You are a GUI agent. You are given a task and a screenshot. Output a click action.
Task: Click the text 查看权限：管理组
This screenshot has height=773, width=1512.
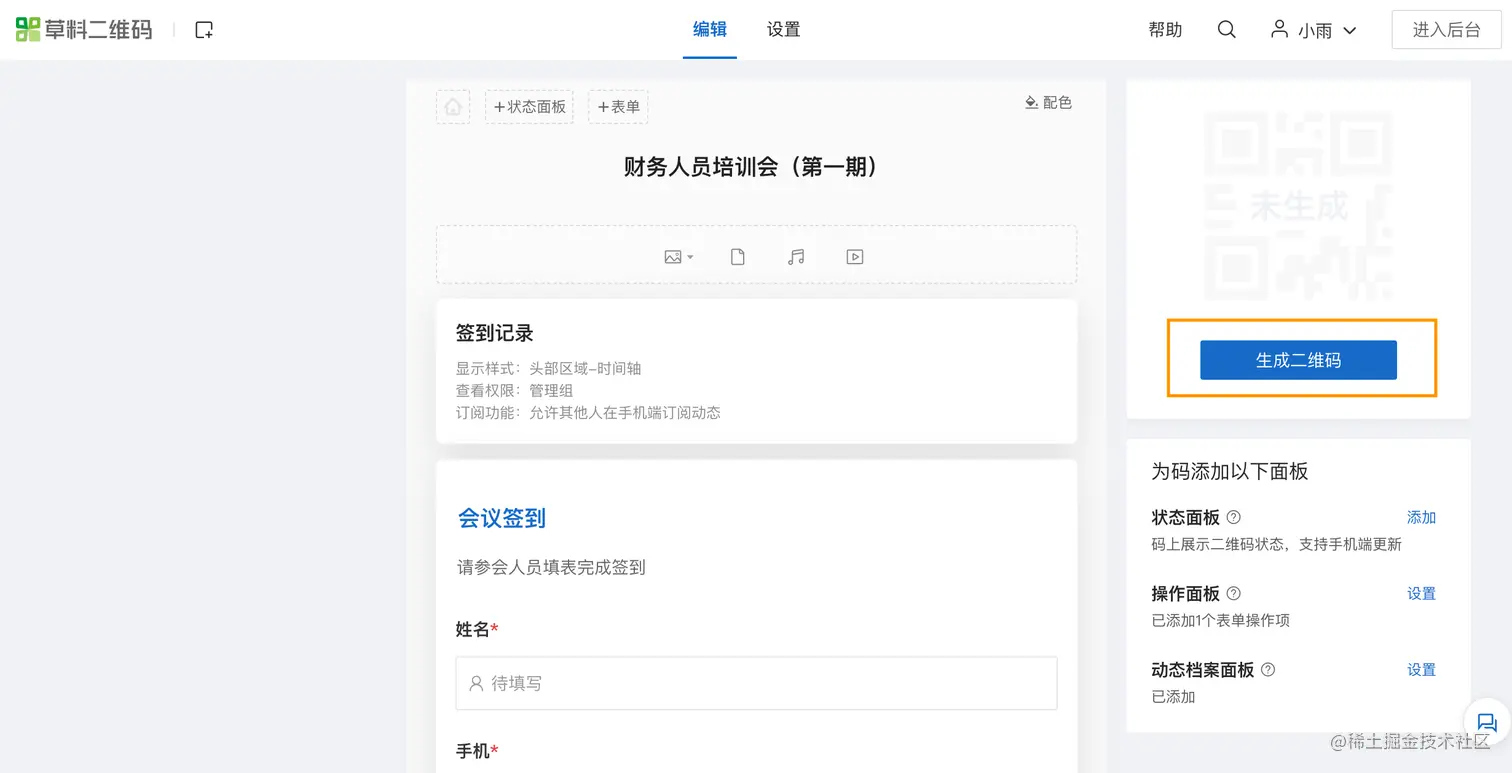[x=514, y=390]
